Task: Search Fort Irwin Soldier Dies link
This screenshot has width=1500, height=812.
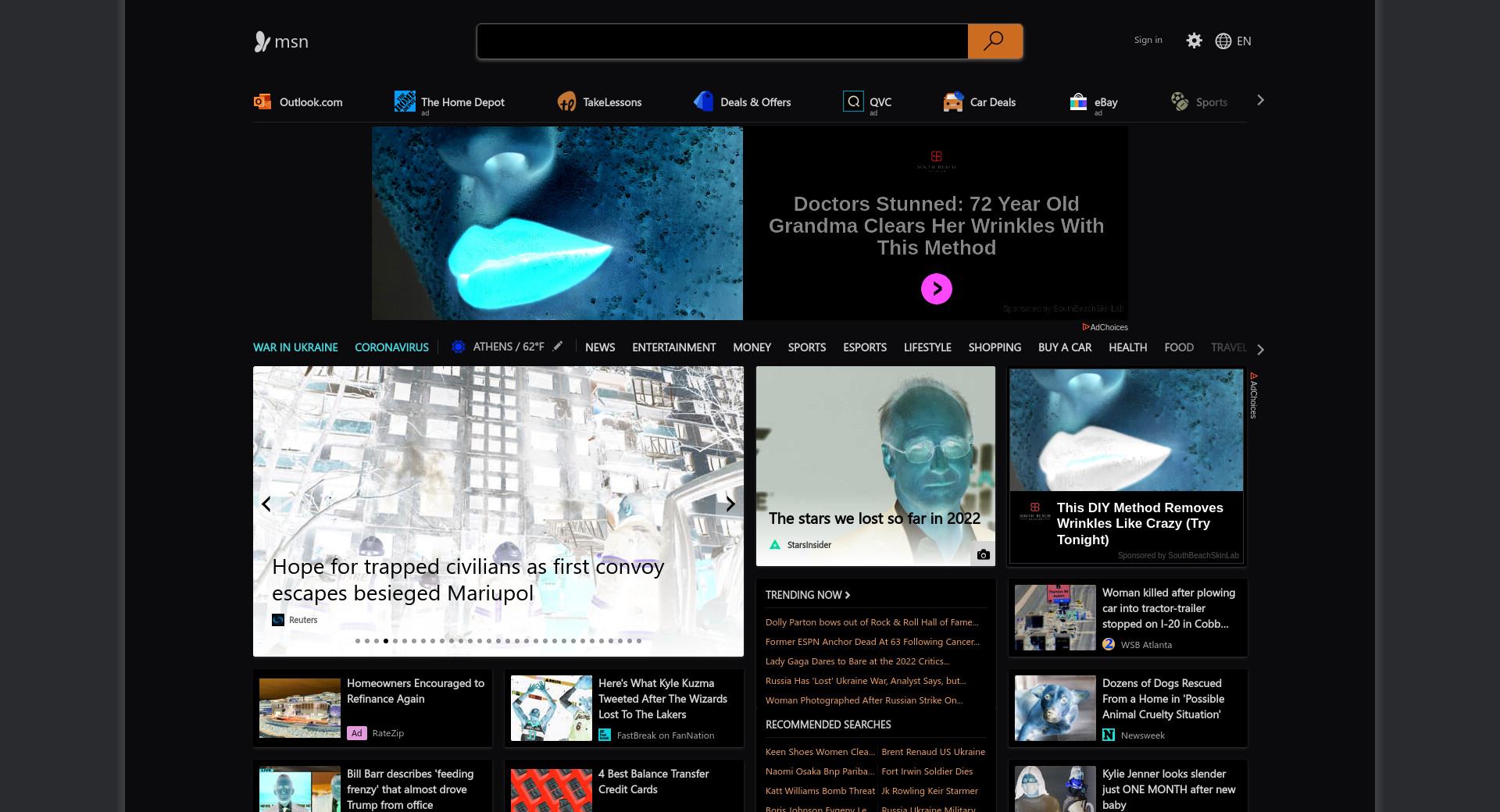Action: coord(927,771)
